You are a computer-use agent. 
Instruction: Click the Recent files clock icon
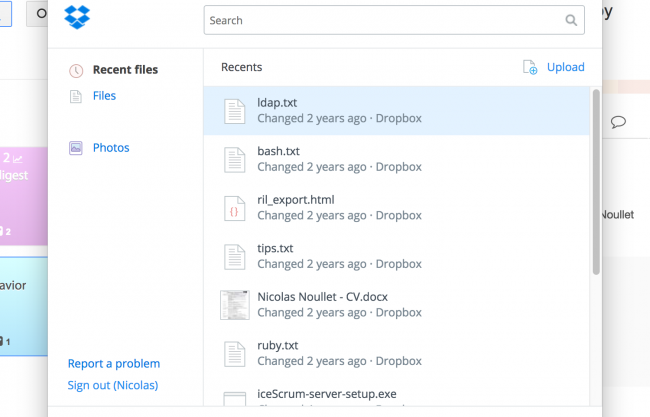(76, 70)
